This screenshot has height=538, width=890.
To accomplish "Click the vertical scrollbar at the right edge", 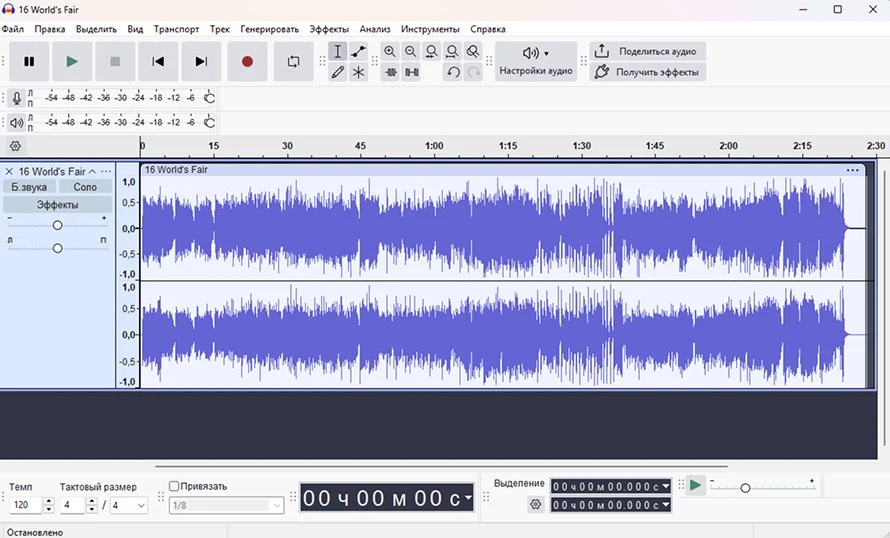I will click(x=884, y=306).
